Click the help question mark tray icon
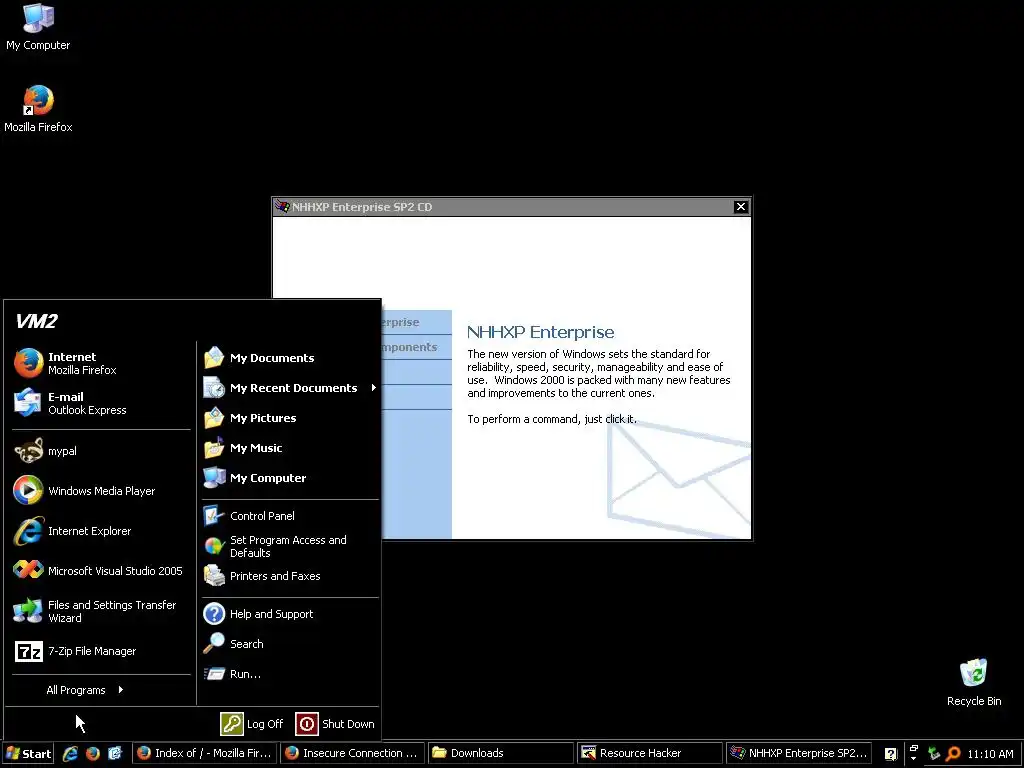1024x768 pixels. [x=891, y=754]
